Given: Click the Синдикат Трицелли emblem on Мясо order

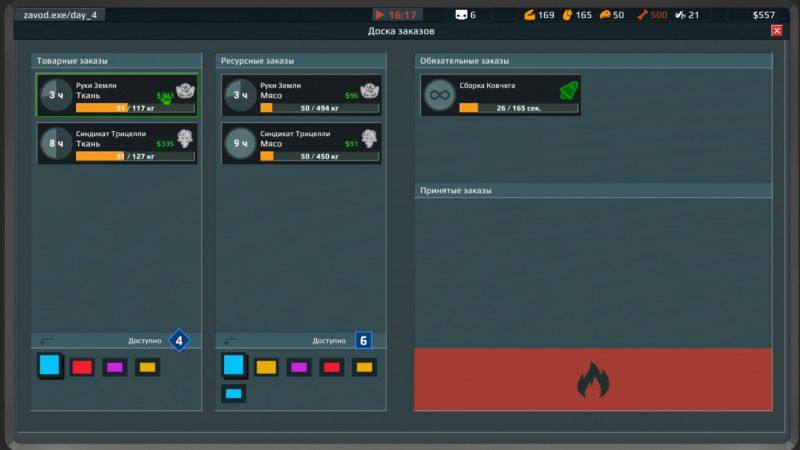Looking at the screenshot, I should [368, 136].
